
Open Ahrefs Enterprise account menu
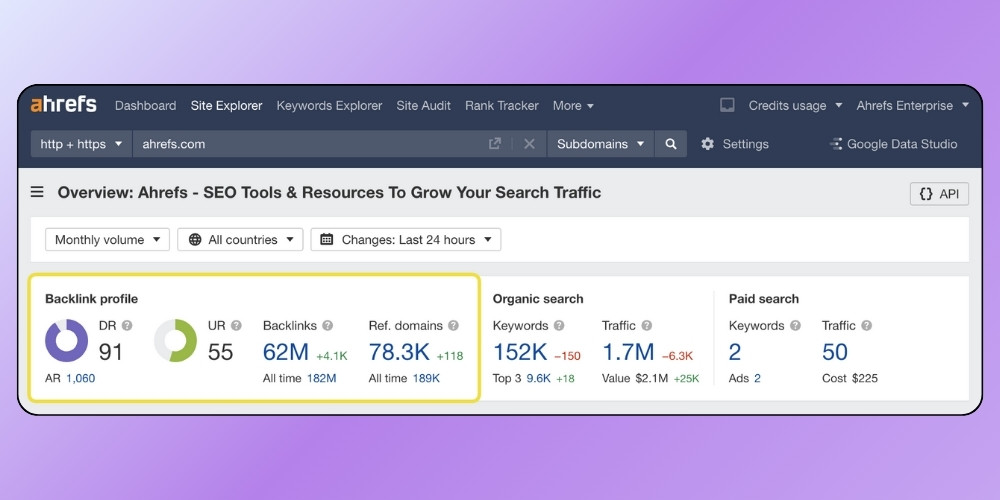(913, 106)
